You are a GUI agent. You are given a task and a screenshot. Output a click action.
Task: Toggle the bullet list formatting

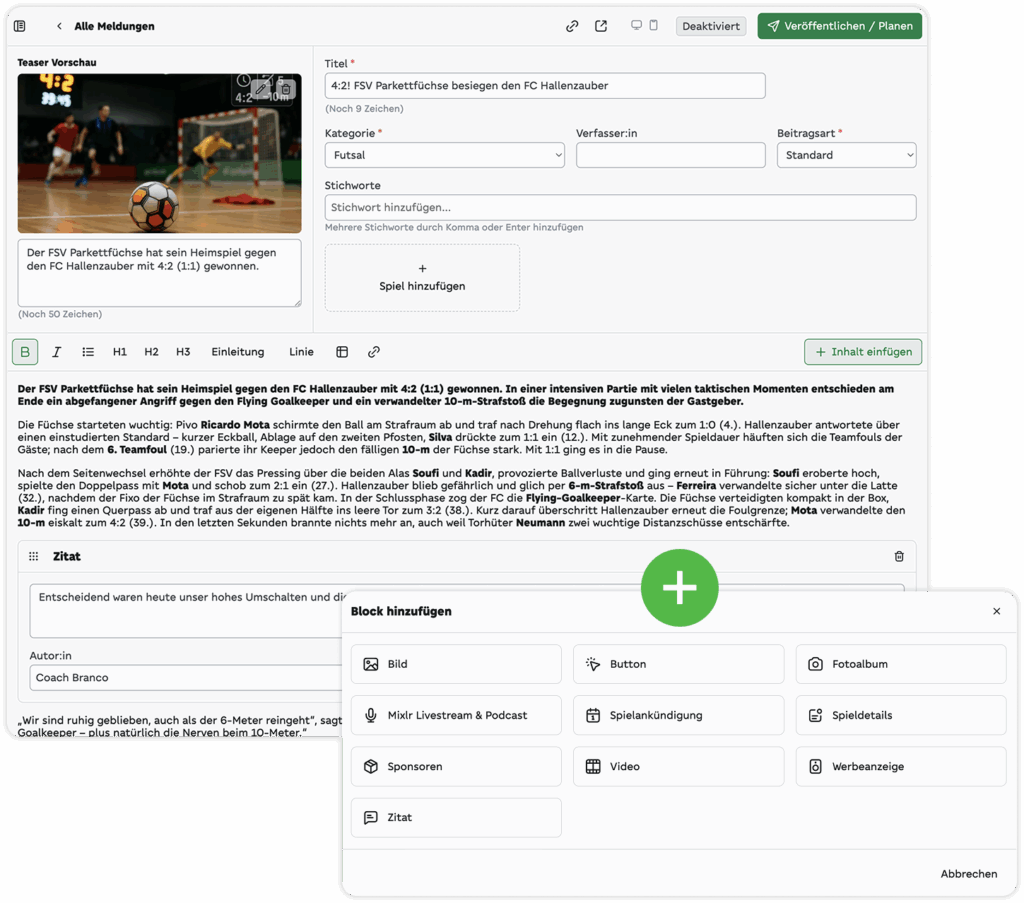point(88,352)
